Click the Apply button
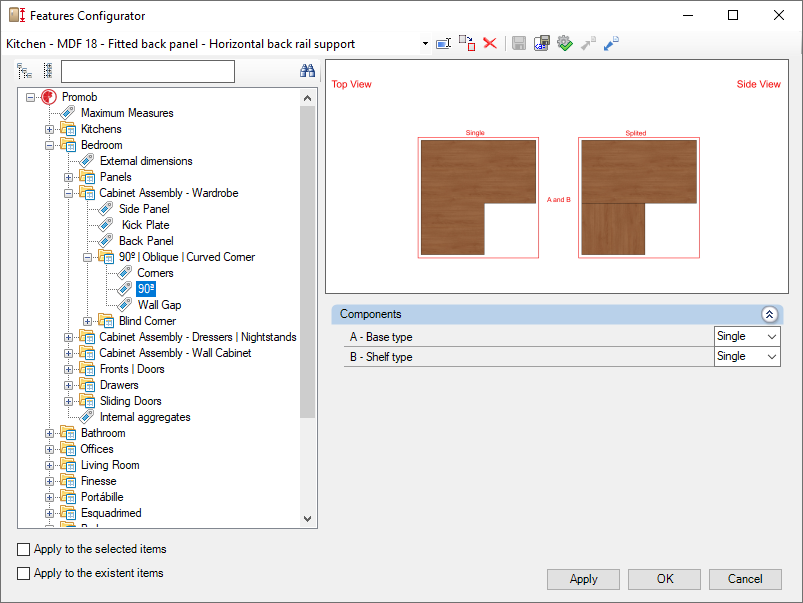Image resolution: width=803 pixels, height=603 pixels. tap(583, 579)
